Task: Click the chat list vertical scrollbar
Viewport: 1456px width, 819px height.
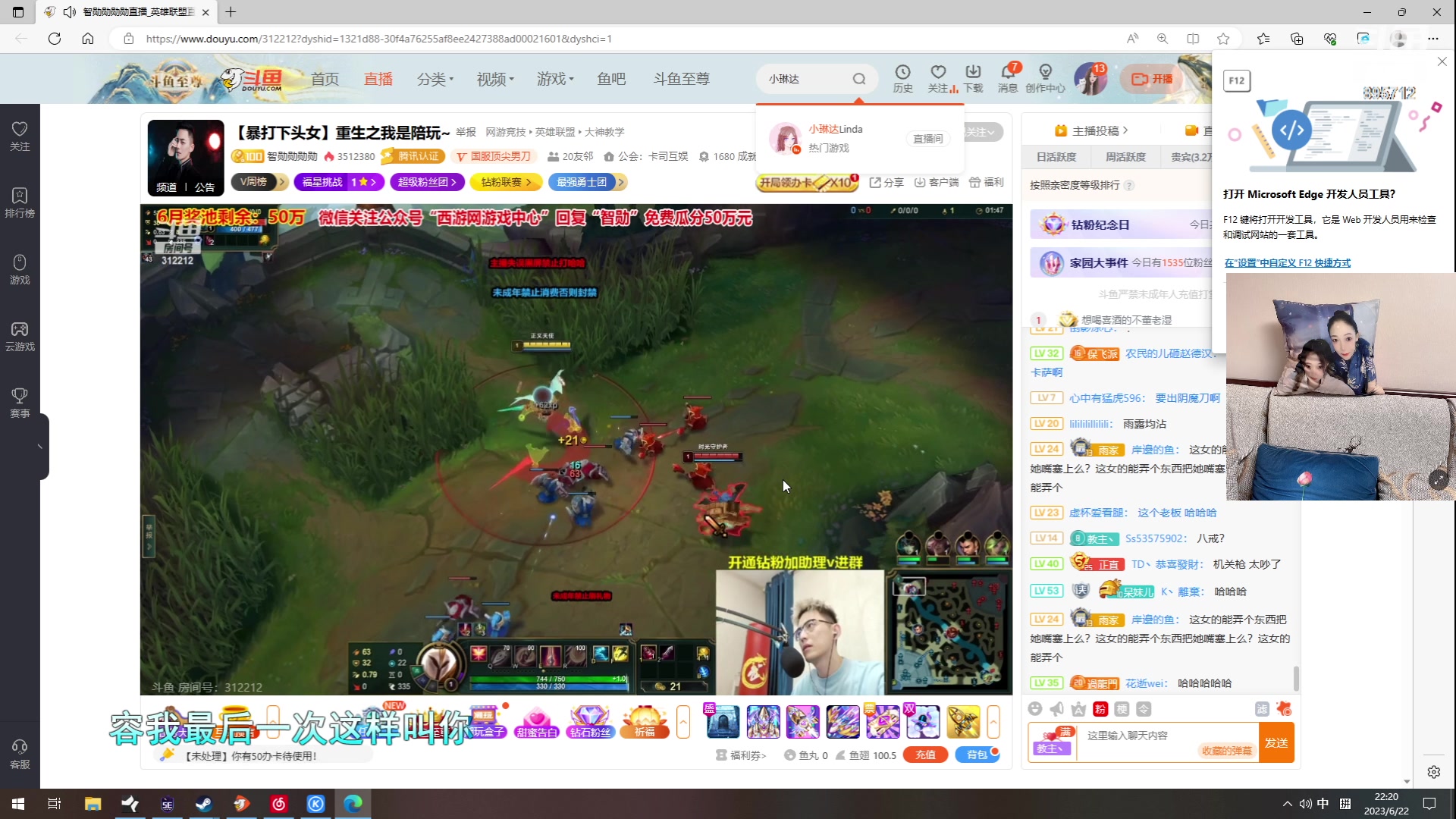Action: [x=1296, y=678]
